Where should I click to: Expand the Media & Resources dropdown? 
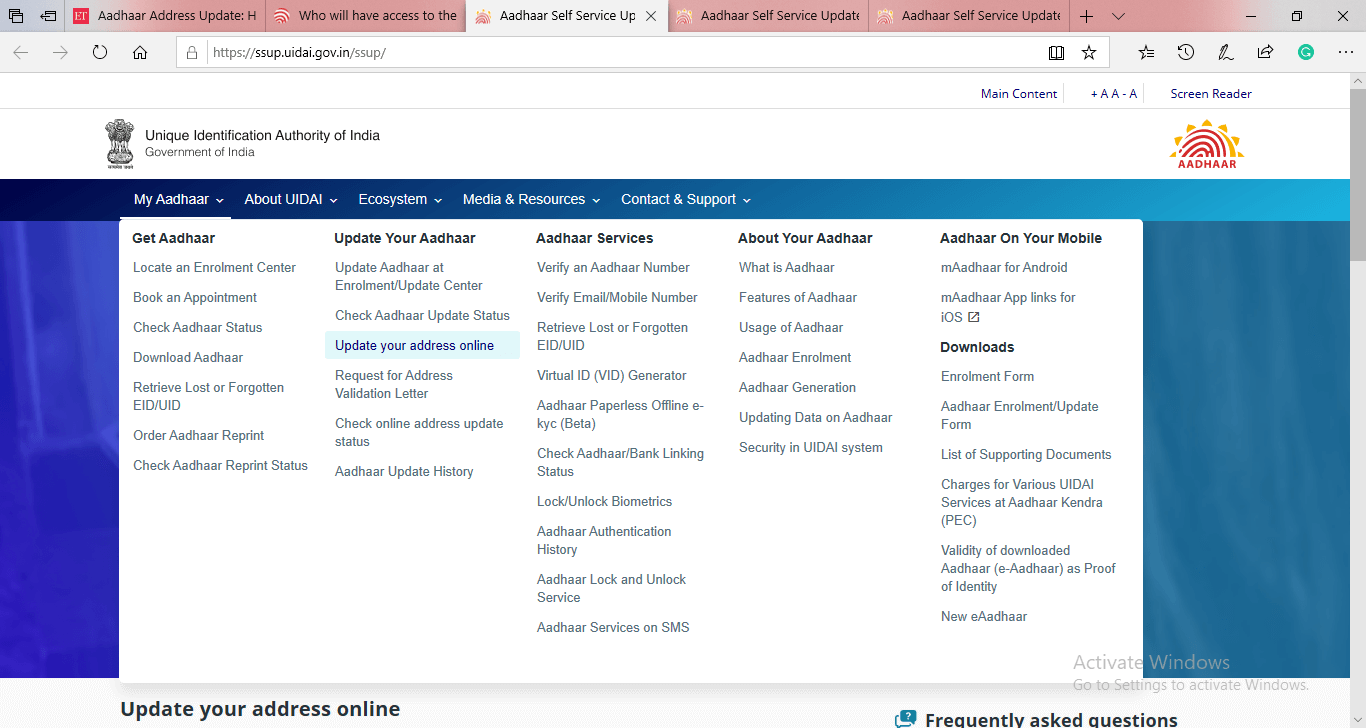pos(531,199)
